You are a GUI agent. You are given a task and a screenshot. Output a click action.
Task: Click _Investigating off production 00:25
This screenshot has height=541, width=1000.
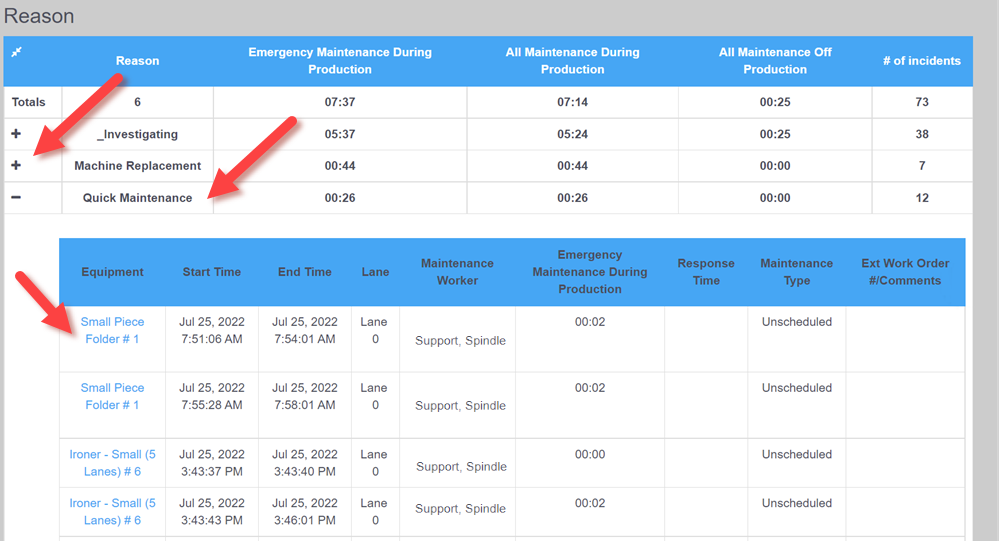point(775,134)
